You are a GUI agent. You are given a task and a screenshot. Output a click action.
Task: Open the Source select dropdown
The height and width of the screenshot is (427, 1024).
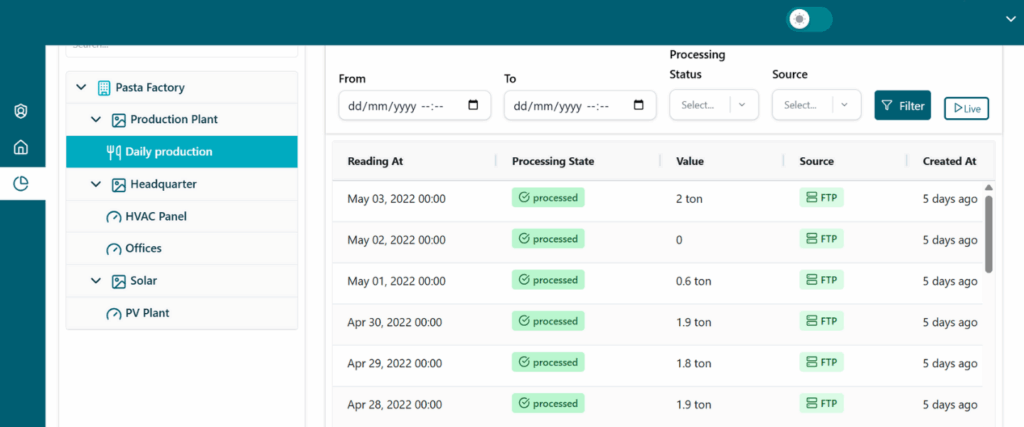pyautogui.click(x=816, y=105)
